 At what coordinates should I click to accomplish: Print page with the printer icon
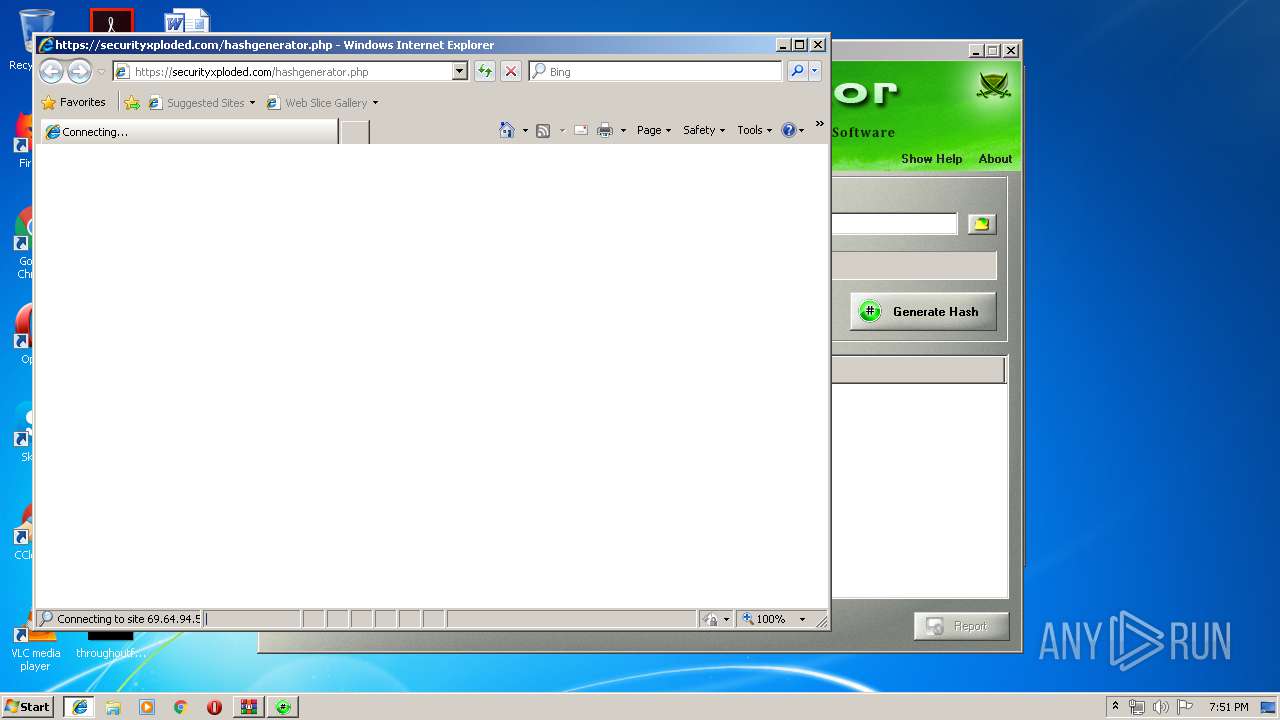[605, 130]
